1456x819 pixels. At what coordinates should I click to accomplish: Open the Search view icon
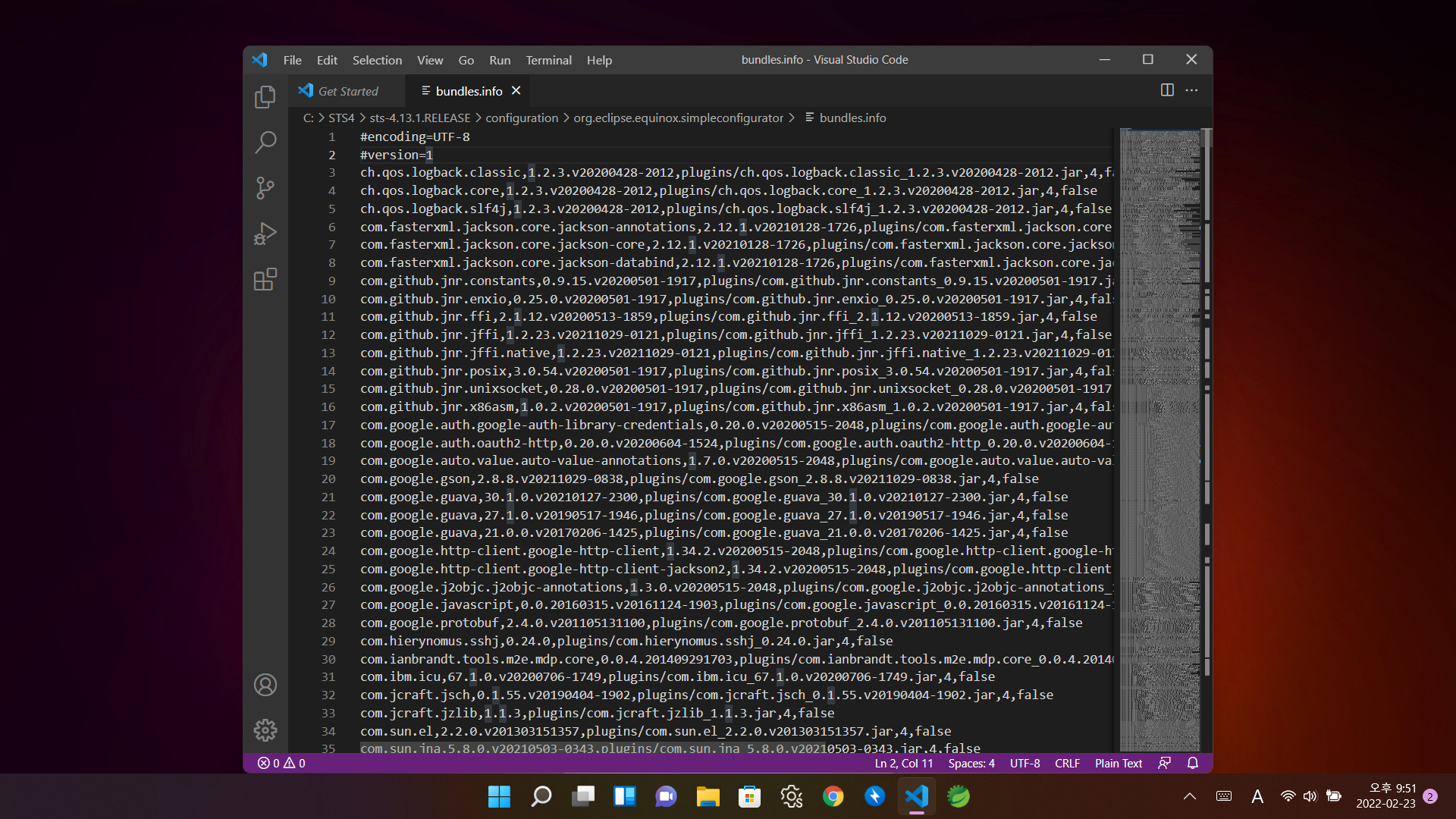(x=265, y=142)
